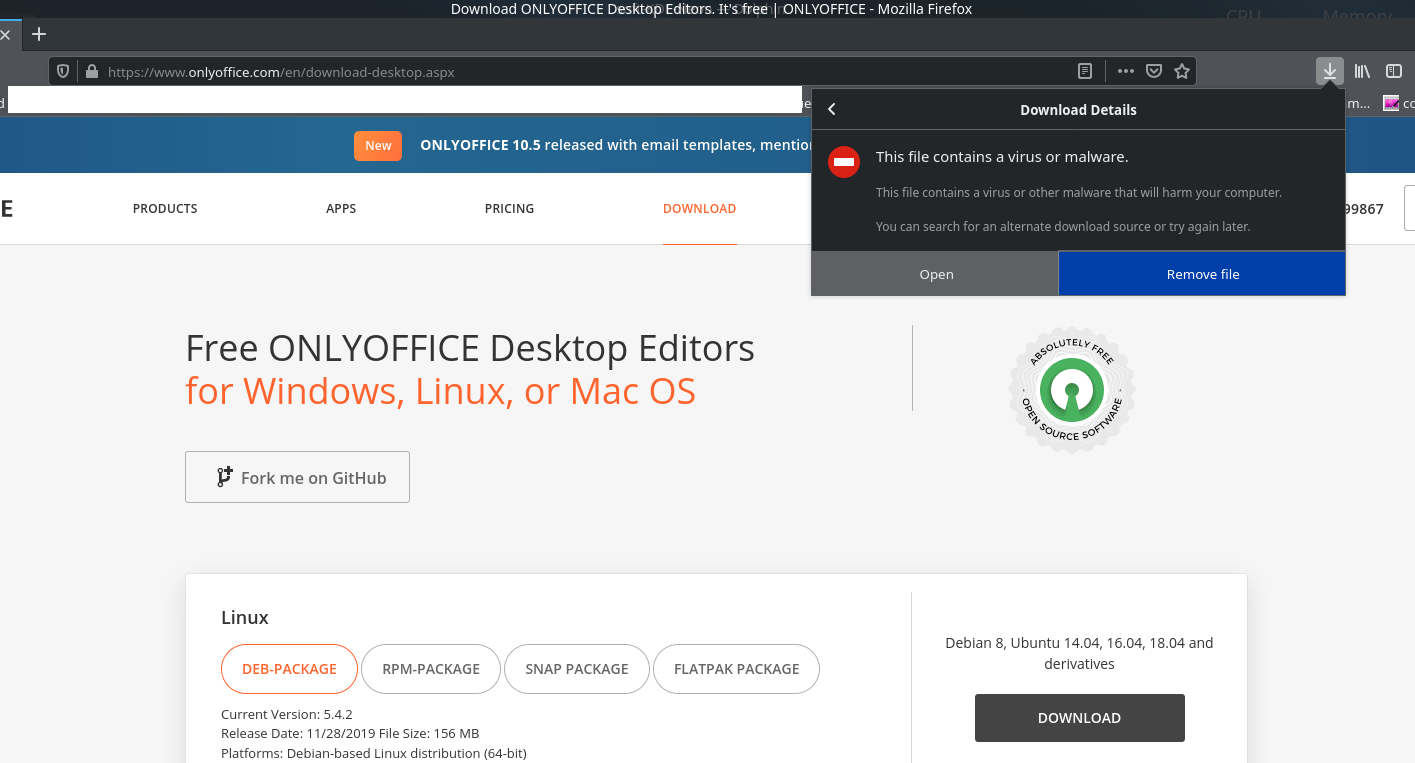The height and width of the screenshot is (763, 1415).
Task: Open the PRODUCTS menu
Action: [164, 208]
